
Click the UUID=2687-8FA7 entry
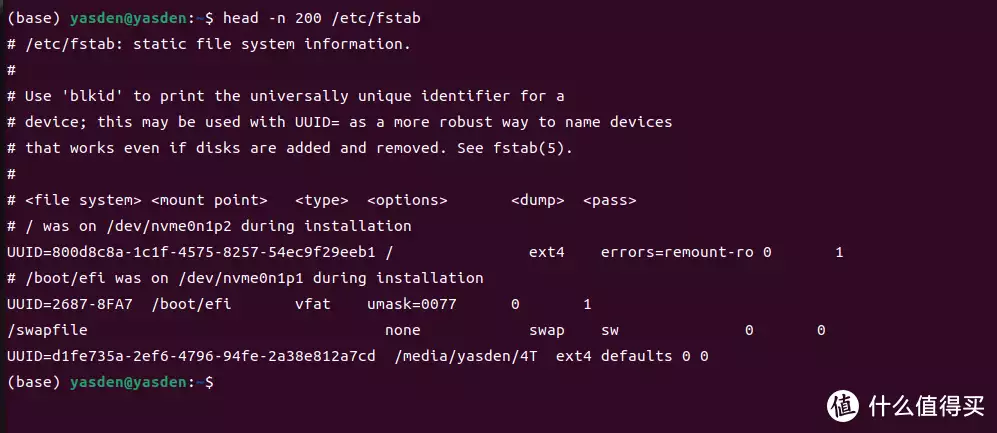(70, 304)
